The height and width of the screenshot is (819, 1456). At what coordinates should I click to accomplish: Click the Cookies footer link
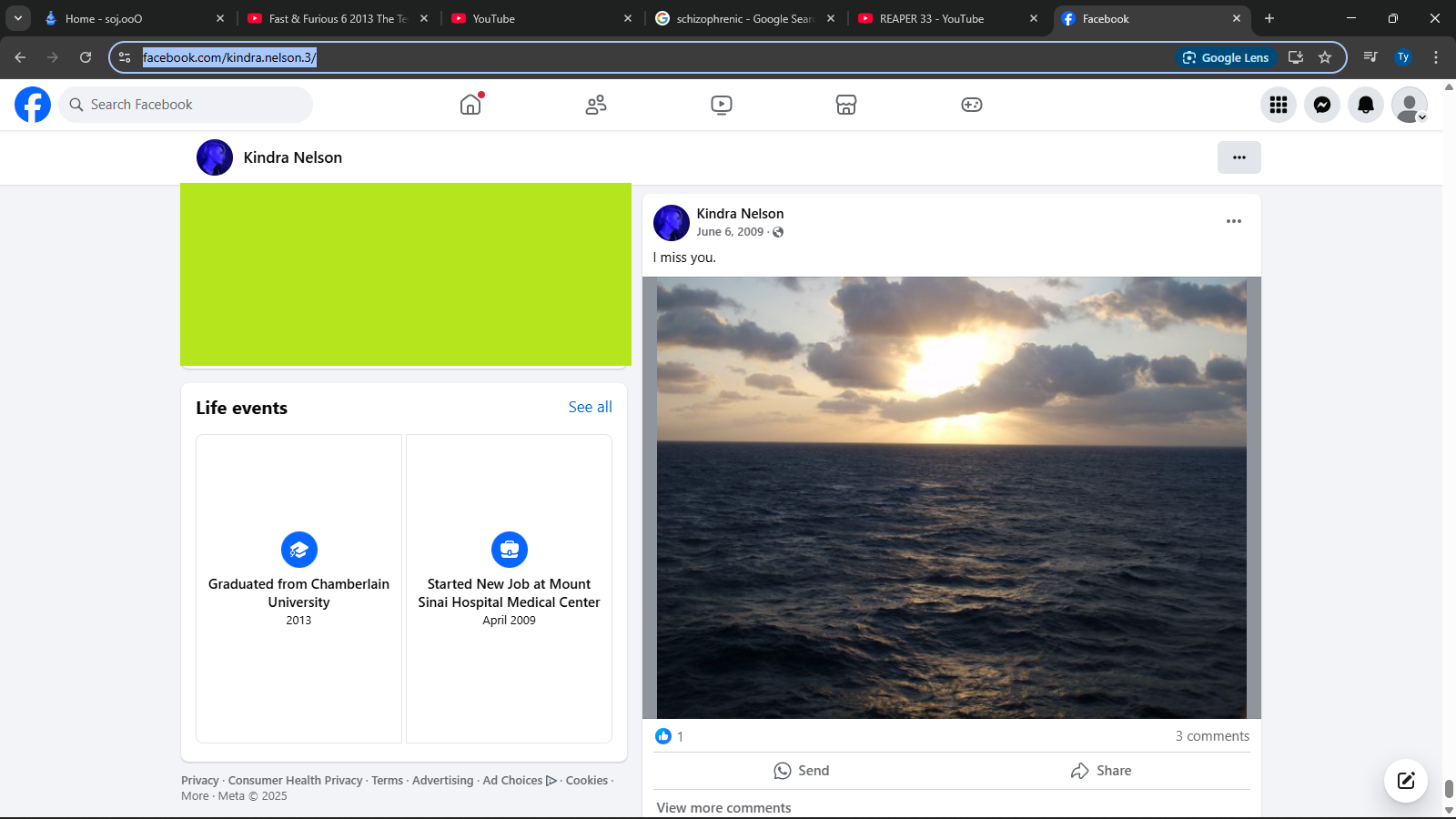587,781
